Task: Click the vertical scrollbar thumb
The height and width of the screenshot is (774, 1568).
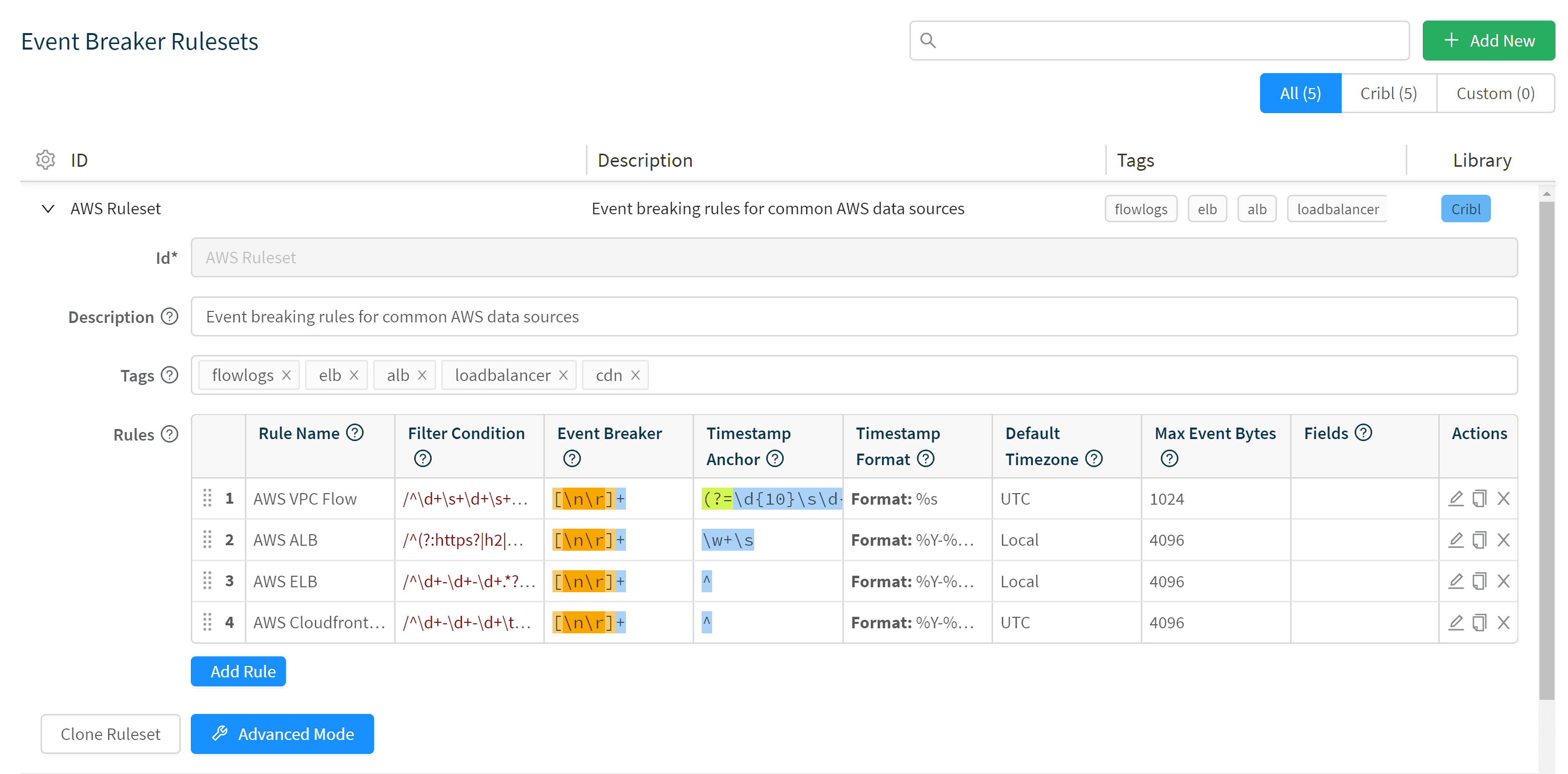Action: coord(1546,450)
